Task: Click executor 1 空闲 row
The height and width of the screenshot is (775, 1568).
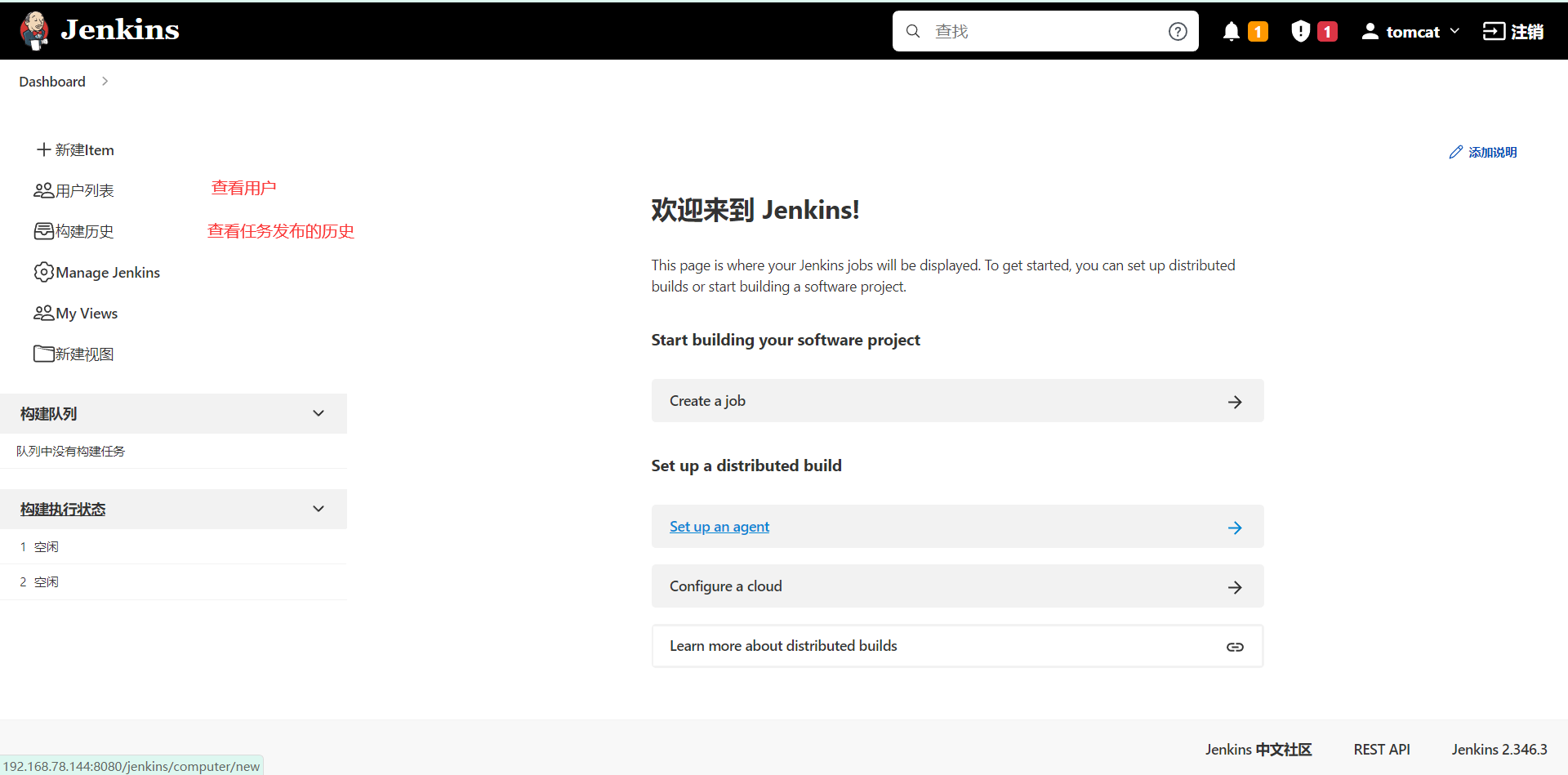Action: coord(173,546)
